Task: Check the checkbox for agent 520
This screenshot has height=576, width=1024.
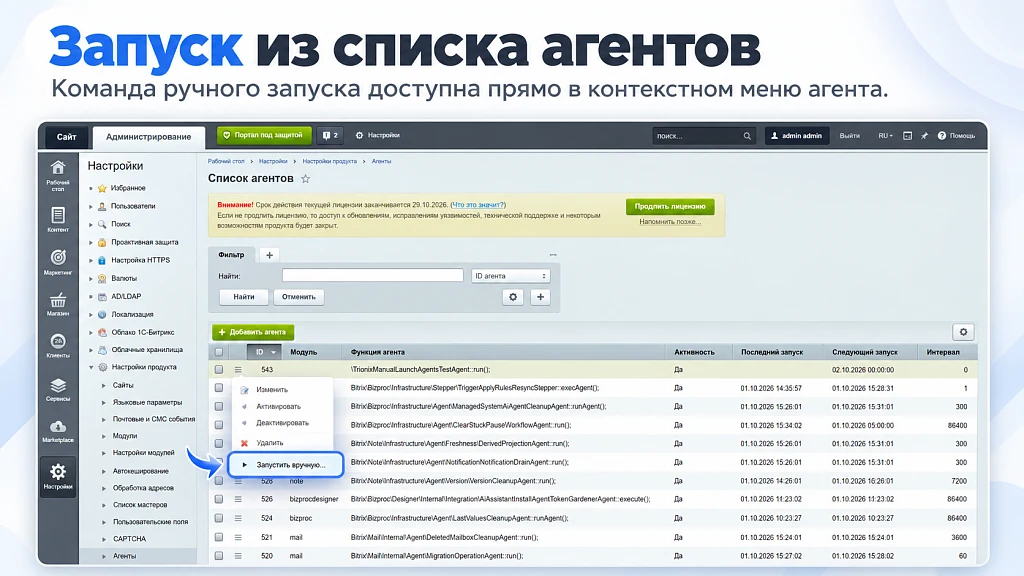Action: (219, 556)
